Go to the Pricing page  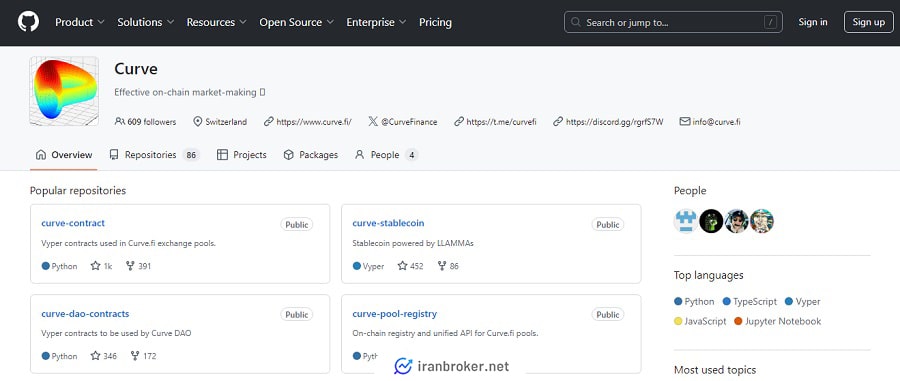(x=435, y=22)
